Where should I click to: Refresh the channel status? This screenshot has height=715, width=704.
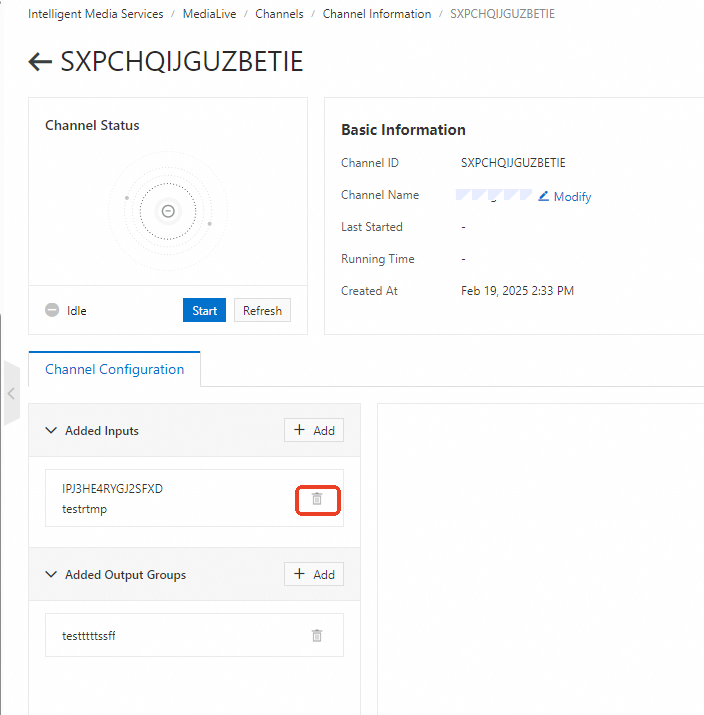pos(262,310)
